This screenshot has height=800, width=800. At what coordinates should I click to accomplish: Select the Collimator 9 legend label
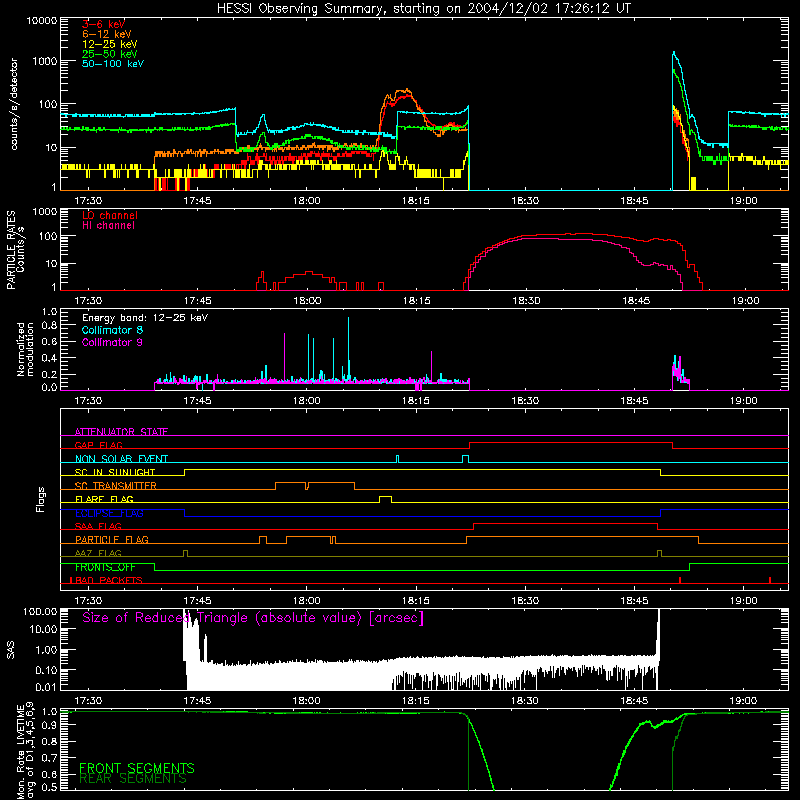pos(112,342)
